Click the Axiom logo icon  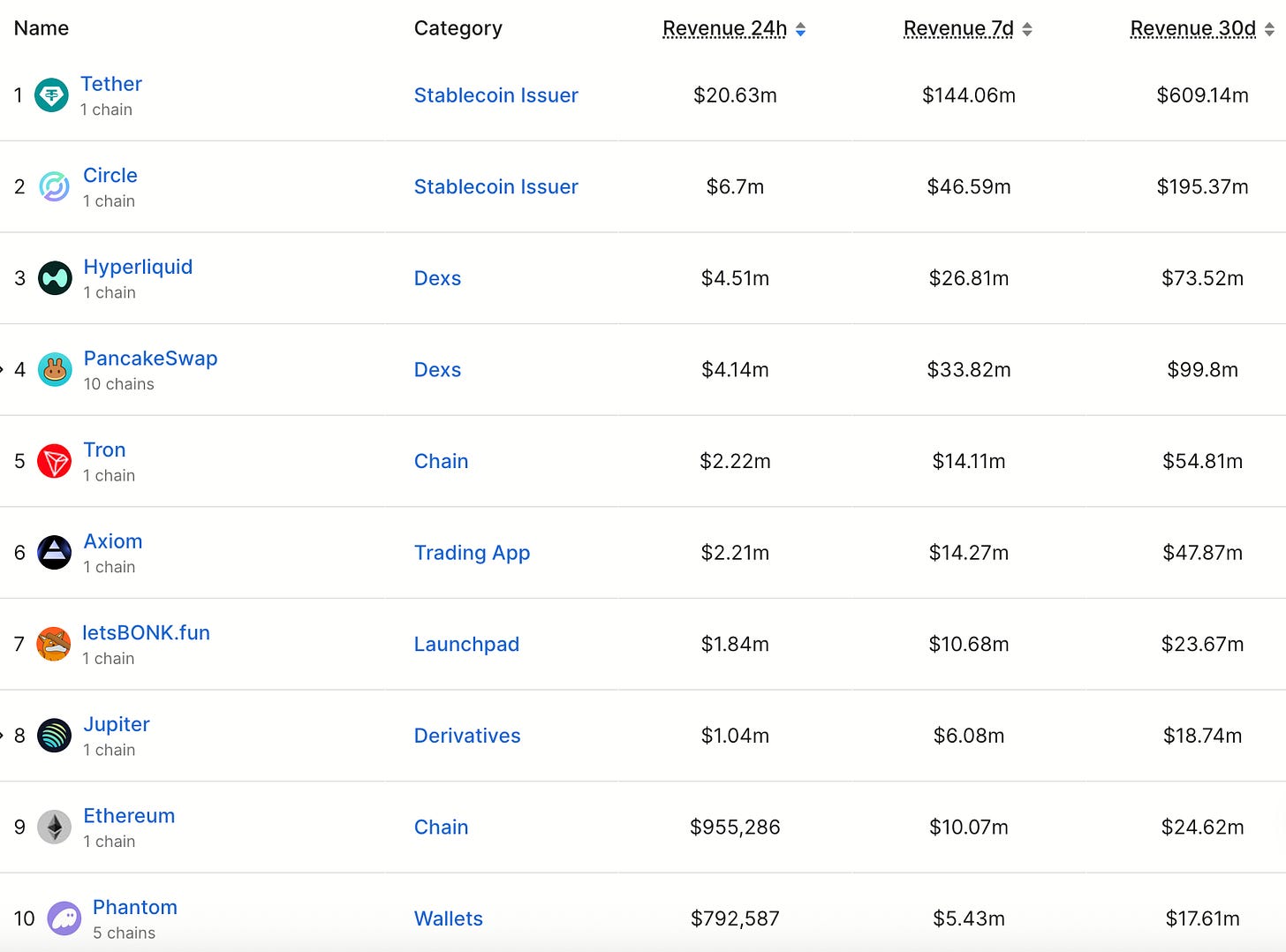pyautogui.click(x=55, y=553)
